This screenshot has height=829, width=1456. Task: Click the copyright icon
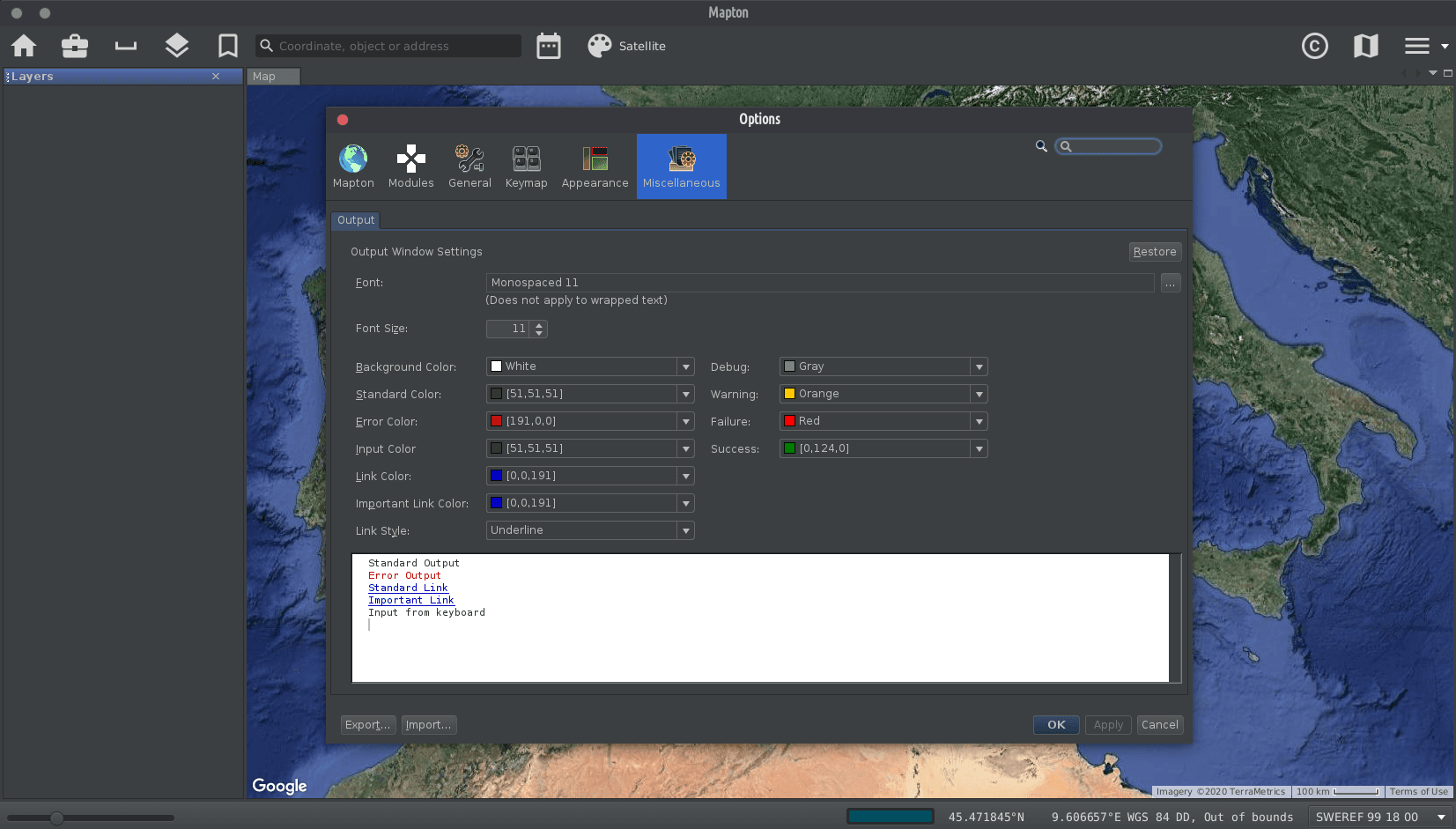1314,46
